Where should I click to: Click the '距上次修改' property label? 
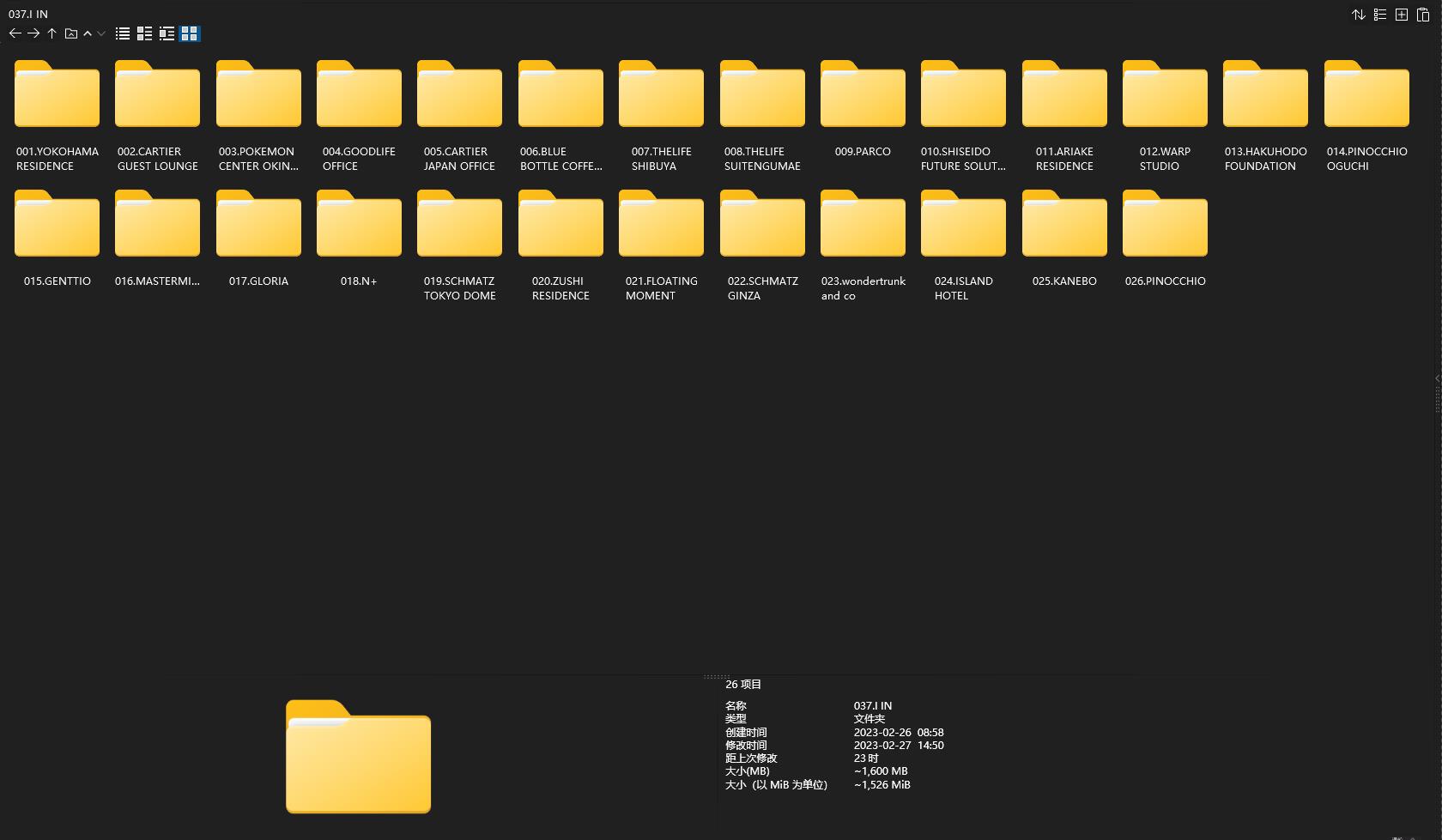tap(751, 758)
